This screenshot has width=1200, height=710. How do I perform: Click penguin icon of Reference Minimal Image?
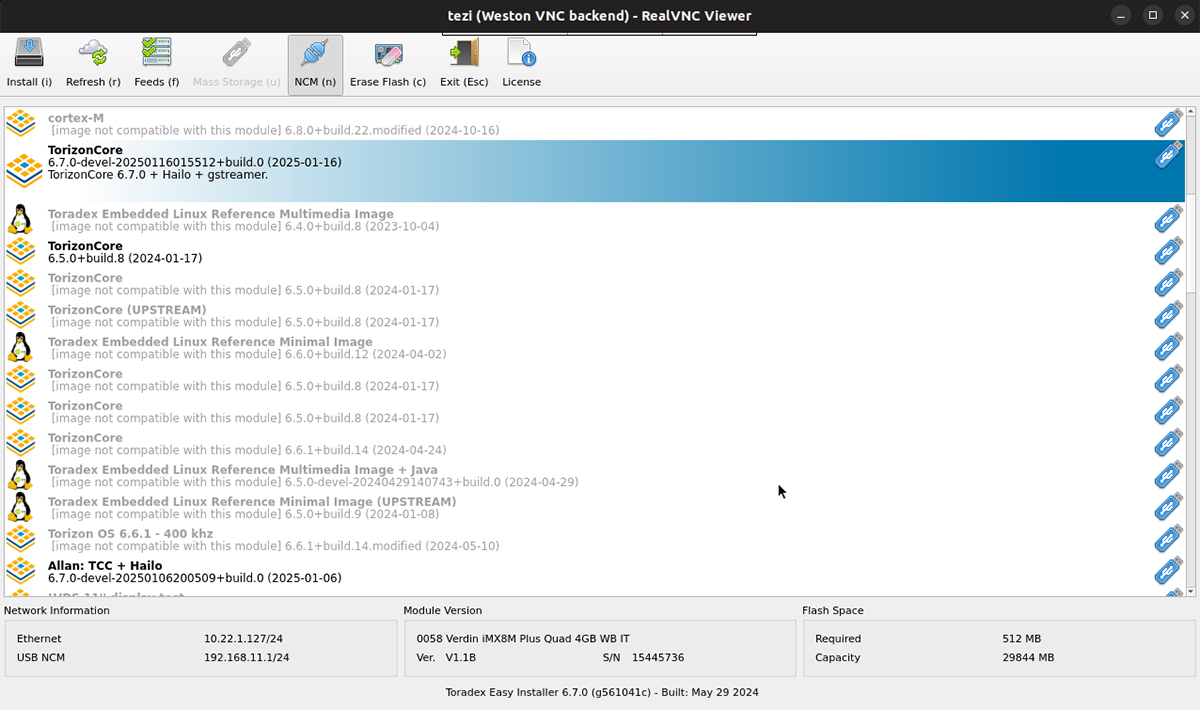tap(19, 347)
